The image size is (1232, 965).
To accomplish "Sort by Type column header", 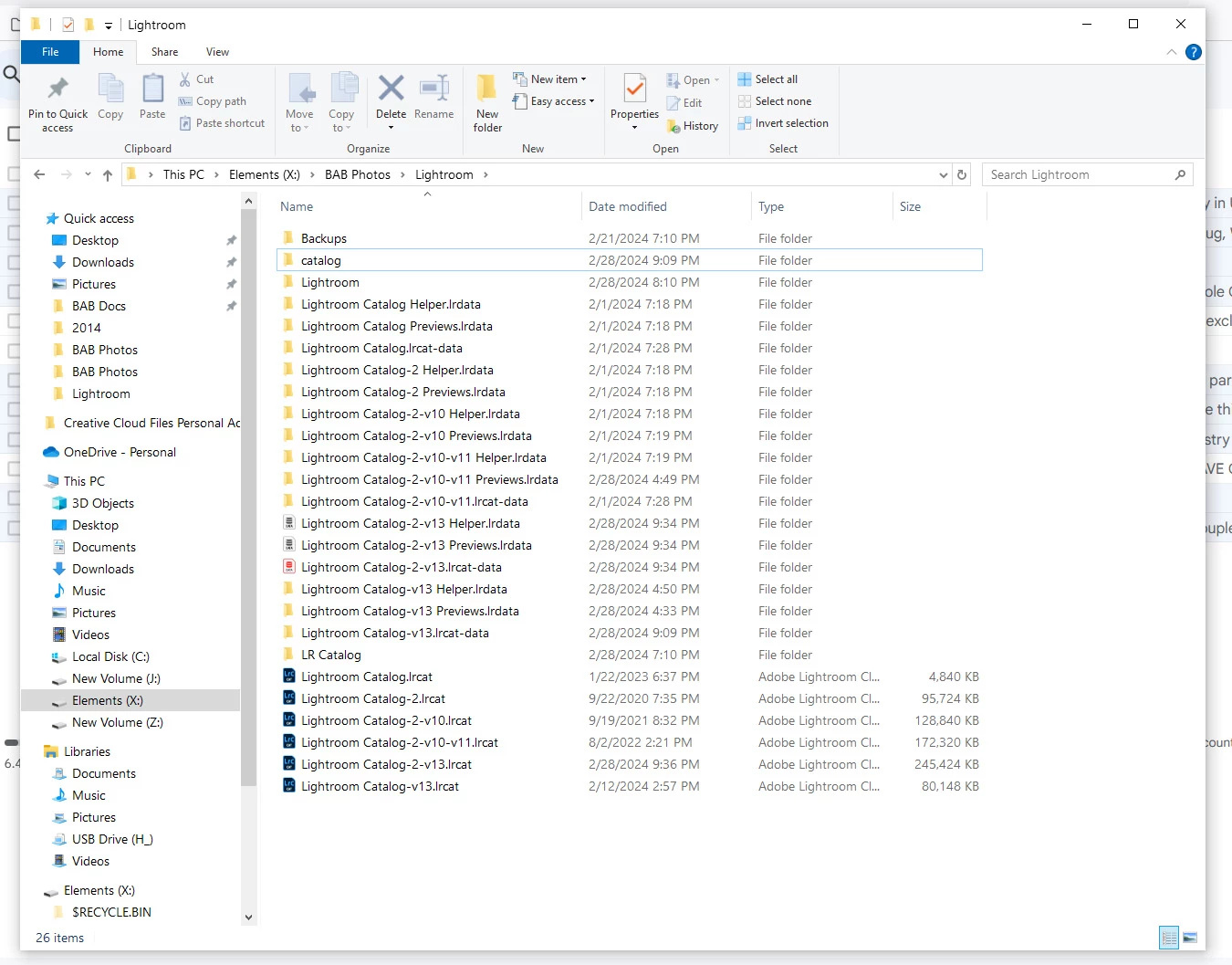I will pos(771,206).
